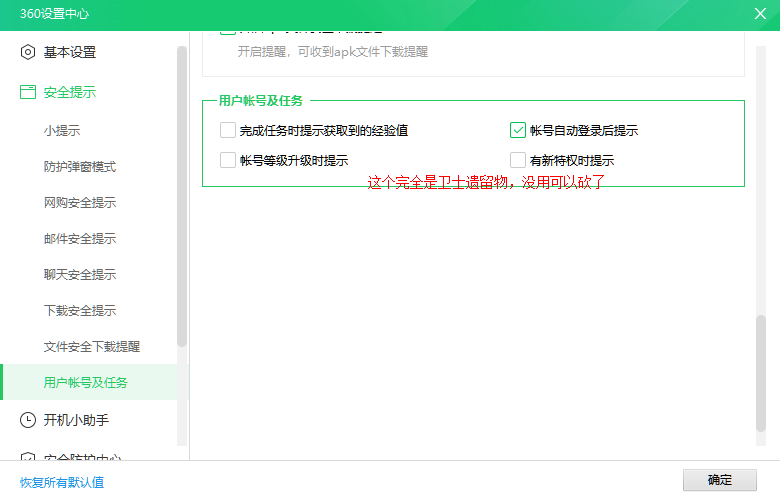780x500 pixels.
Task: Click the 基本设置 hexagon icon
Action: [28, 52]
